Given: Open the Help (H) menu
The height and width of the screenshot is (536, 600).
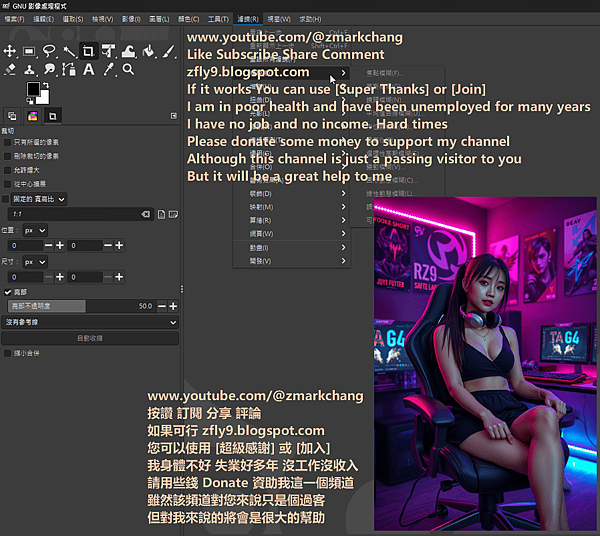Looking at the screenshot, I should [310, 19].
